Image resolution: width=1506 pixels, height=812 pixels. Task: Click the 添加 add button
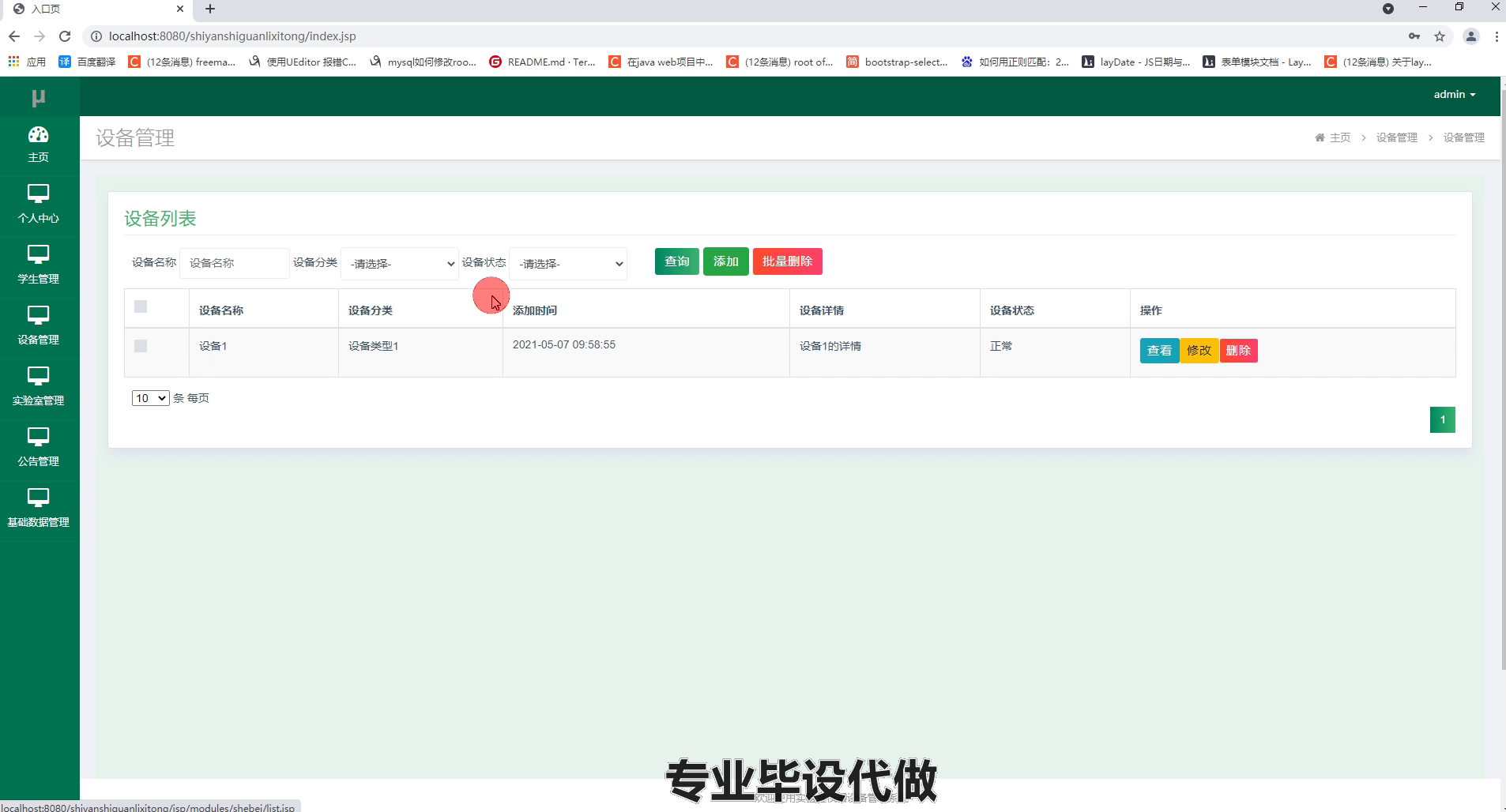click(x=726, y=261)
